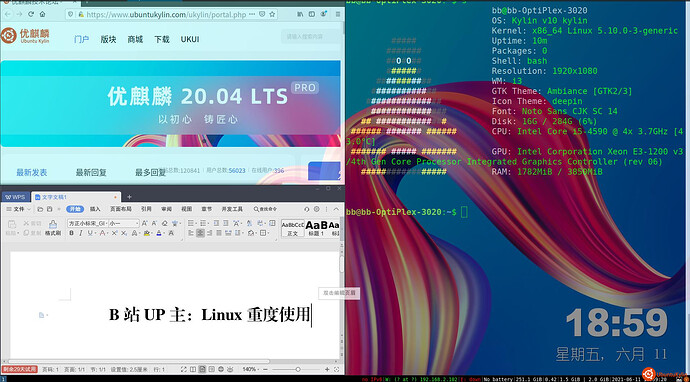Click the zoom slider handle in WPS

tap(298, 369)
